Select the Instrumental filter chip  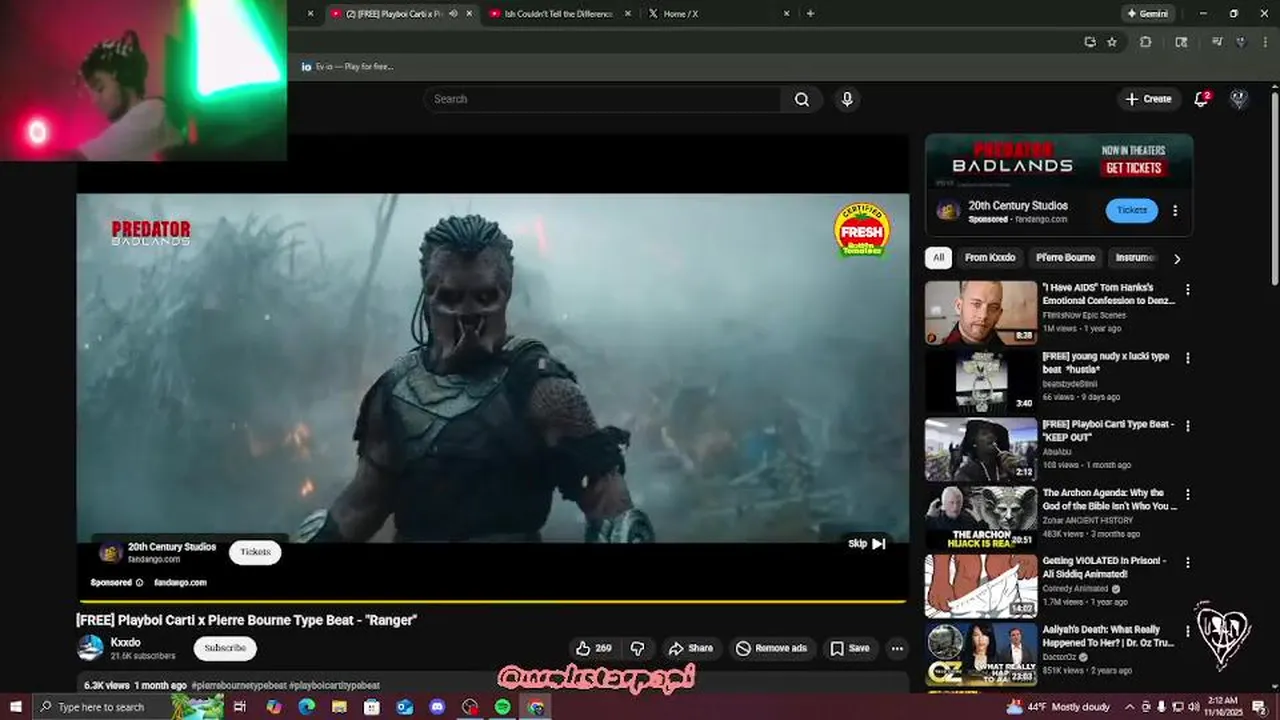1135,258
